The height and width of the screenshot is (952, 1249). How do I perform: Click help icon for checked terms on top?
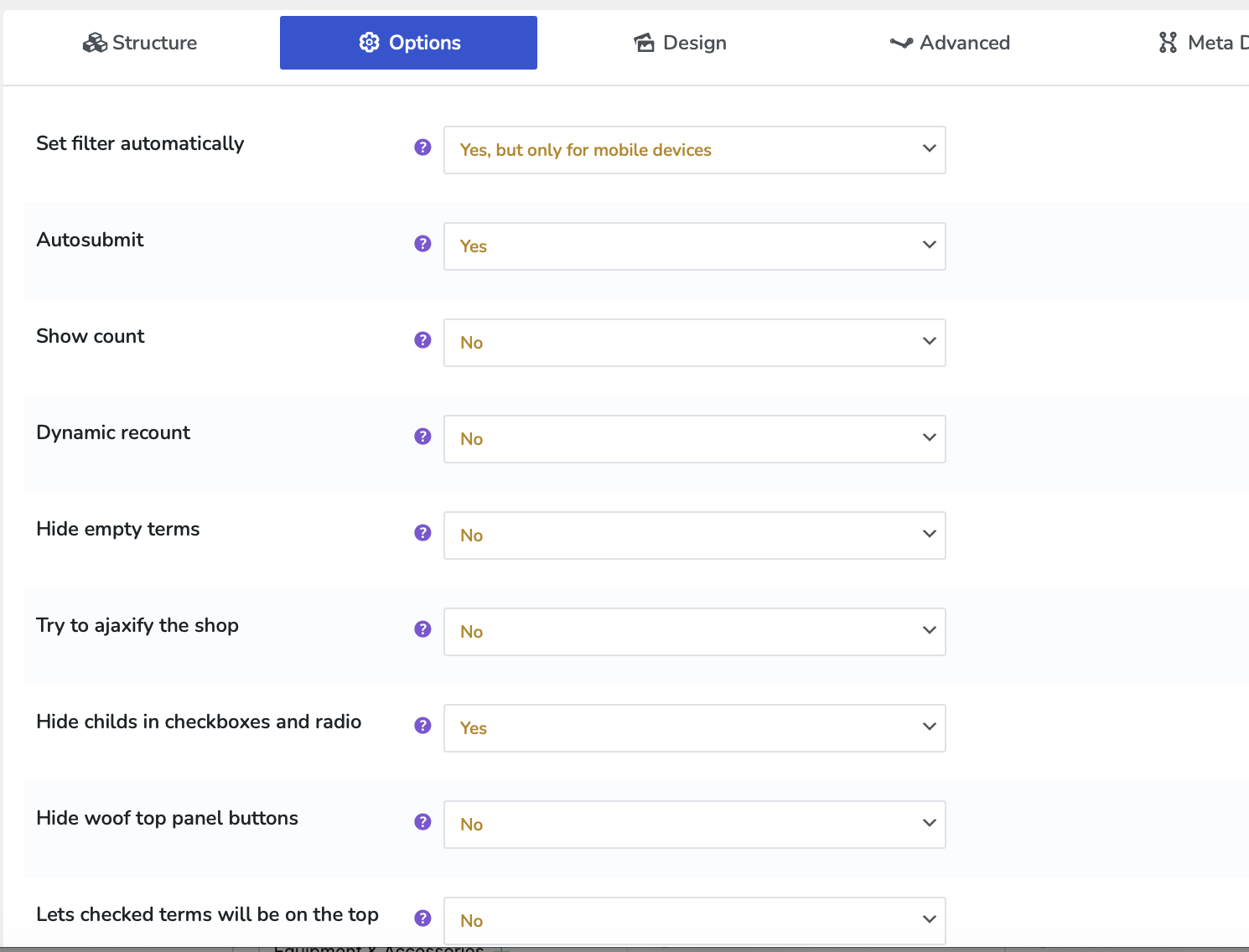[422, 918]
